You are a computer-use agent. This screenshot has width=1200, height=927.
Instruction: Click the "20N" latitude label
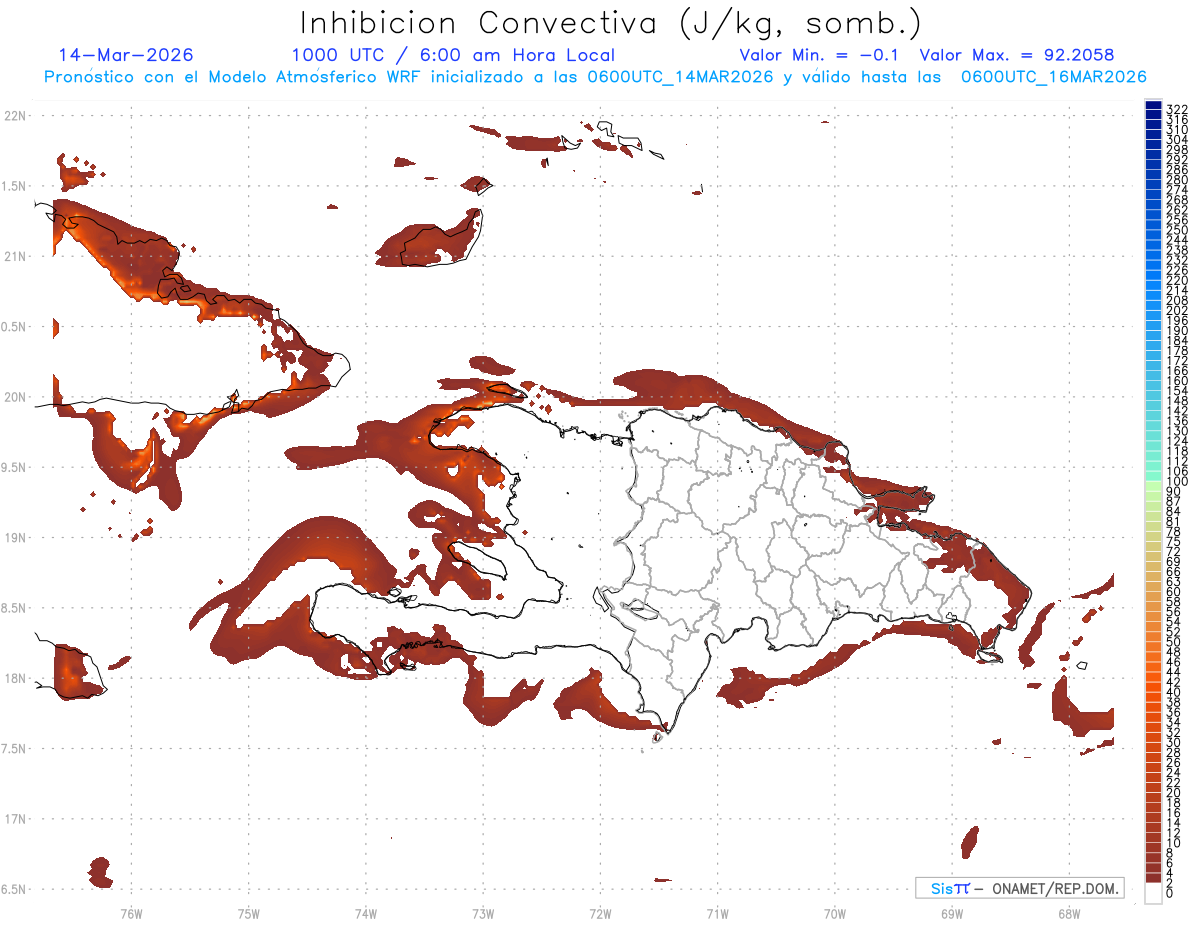click(x=14, y=397)
